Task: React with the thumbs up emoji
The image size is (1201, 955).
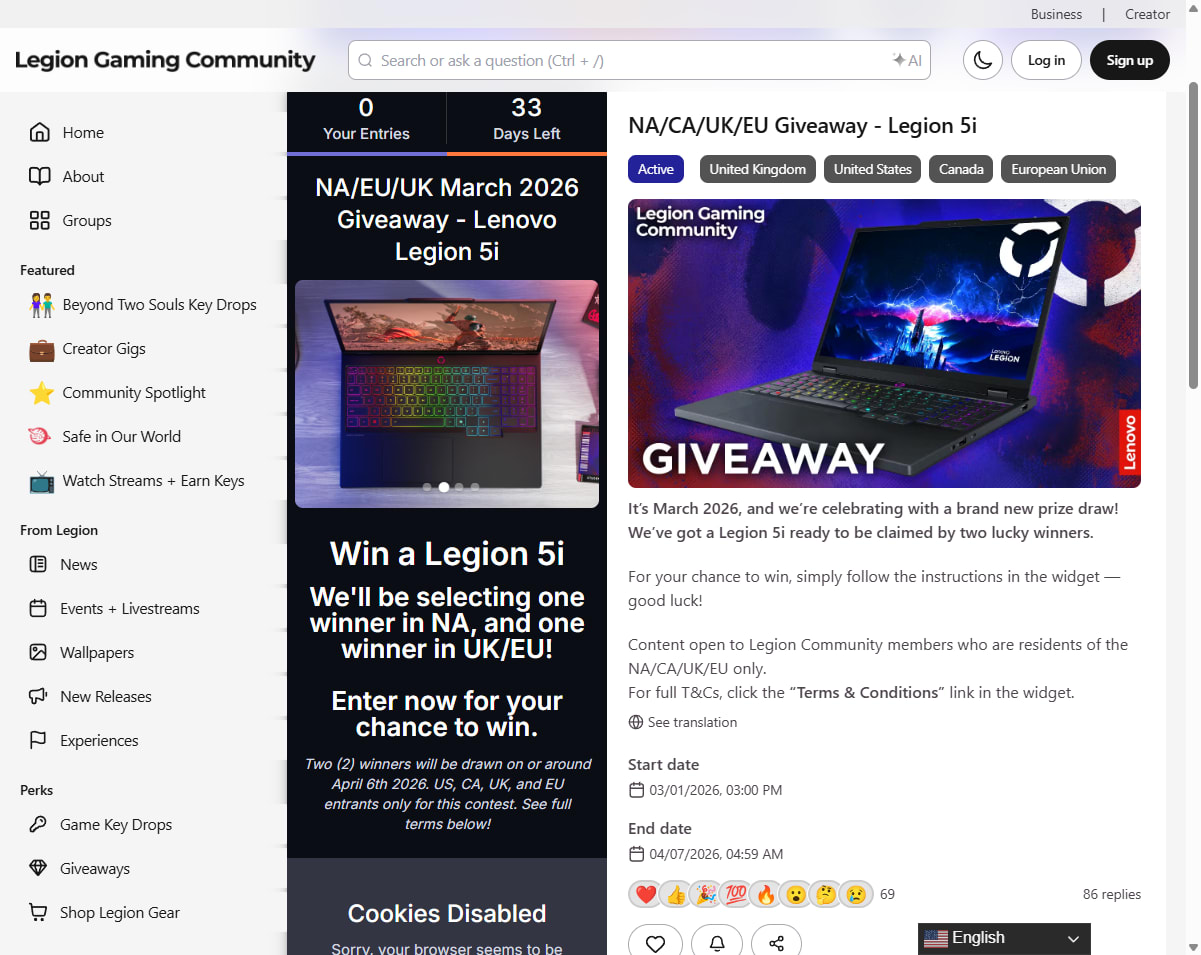Action: tap(676, 894)
